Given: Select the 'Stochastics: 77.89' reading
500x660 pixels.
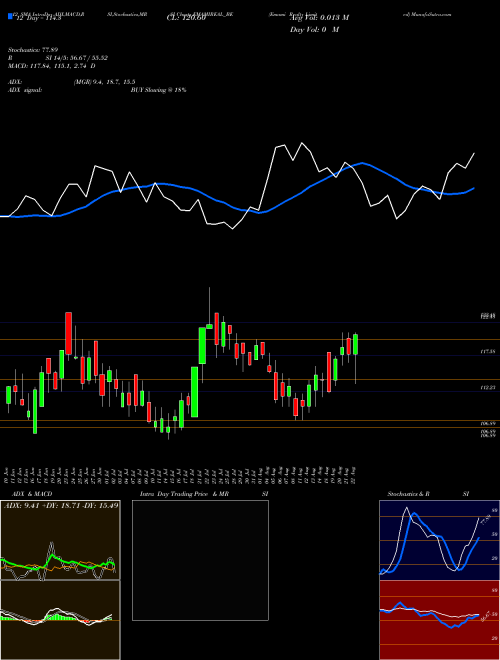Looking at the screenshot, I should click(33, 50).
